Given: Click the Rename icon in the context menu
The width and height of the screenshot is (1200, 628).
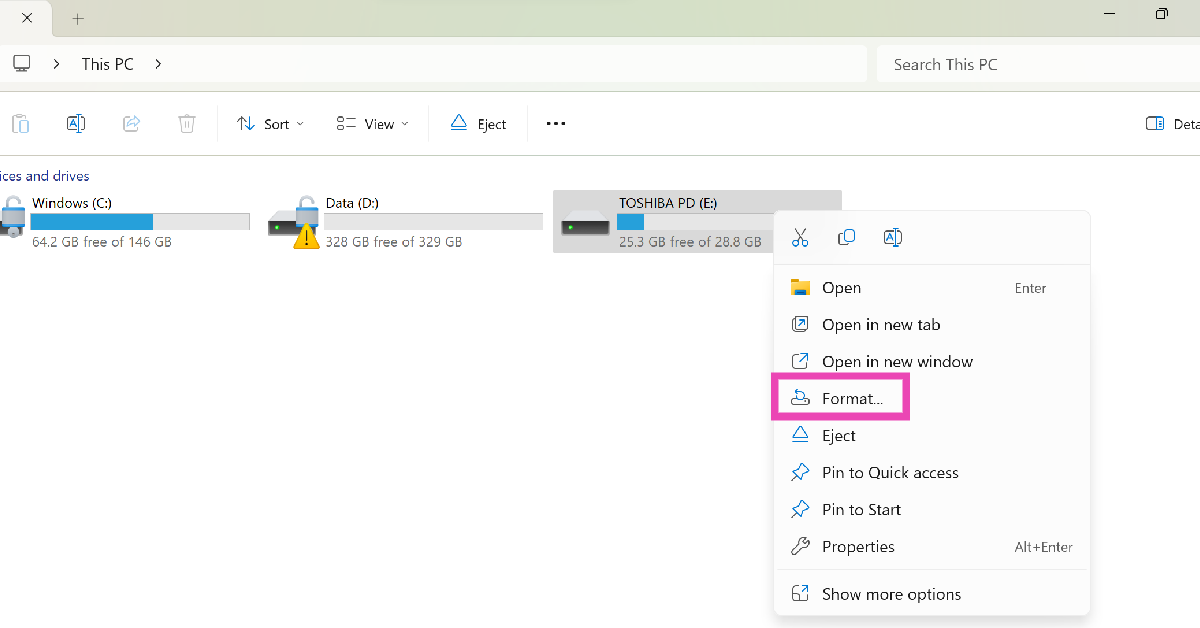Looking at the screenshot, I should click(892, 237).
